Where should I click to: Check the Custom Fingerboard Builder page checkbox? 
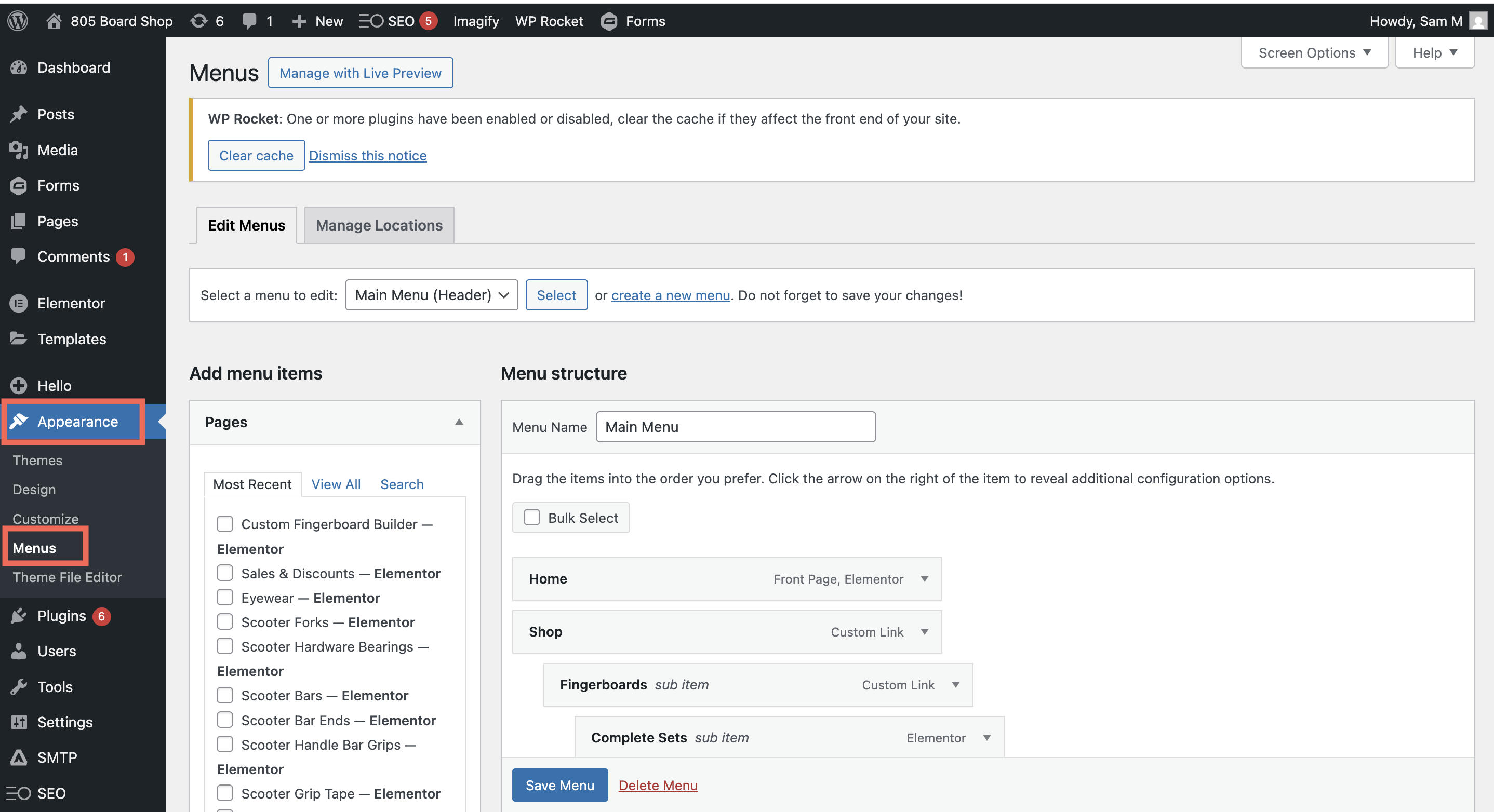pos(225,524)
